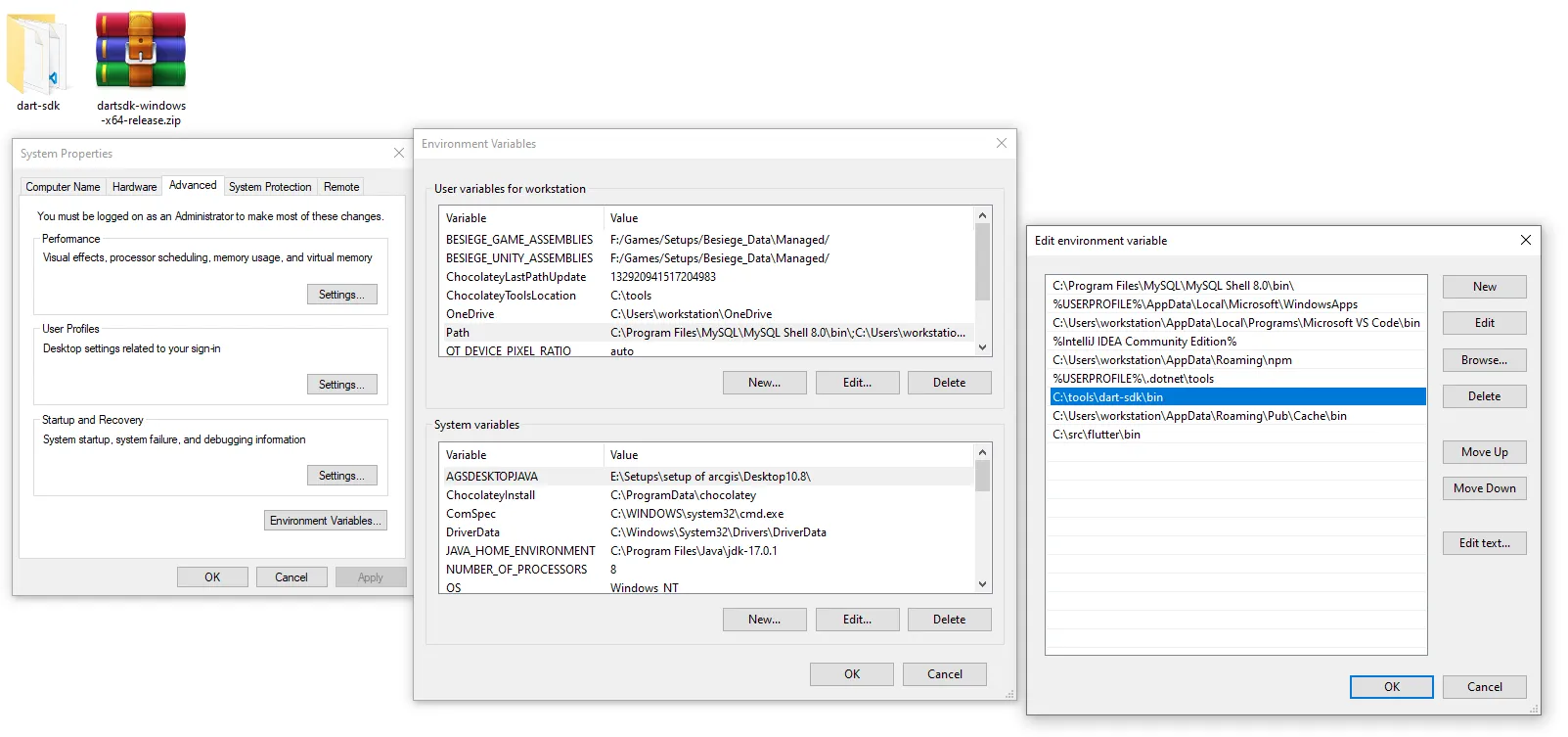The image size is (1568, 737).
Task: Click the Edit text... button
Action: [x=1485, y=543]
